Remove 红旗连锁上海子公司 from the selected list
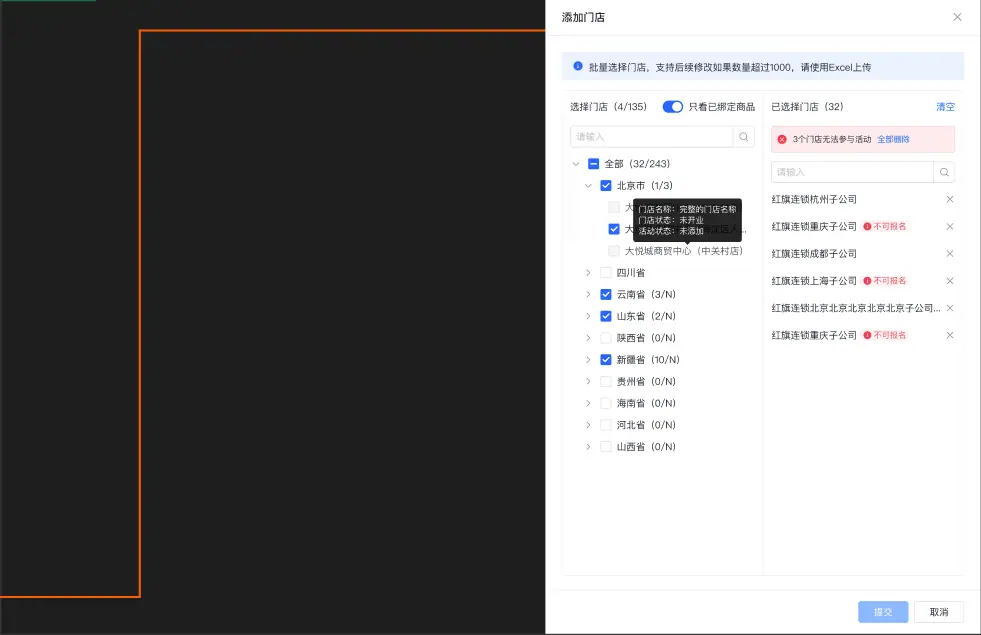Viewport: 981px width, 635px height. tap(950, 281)
